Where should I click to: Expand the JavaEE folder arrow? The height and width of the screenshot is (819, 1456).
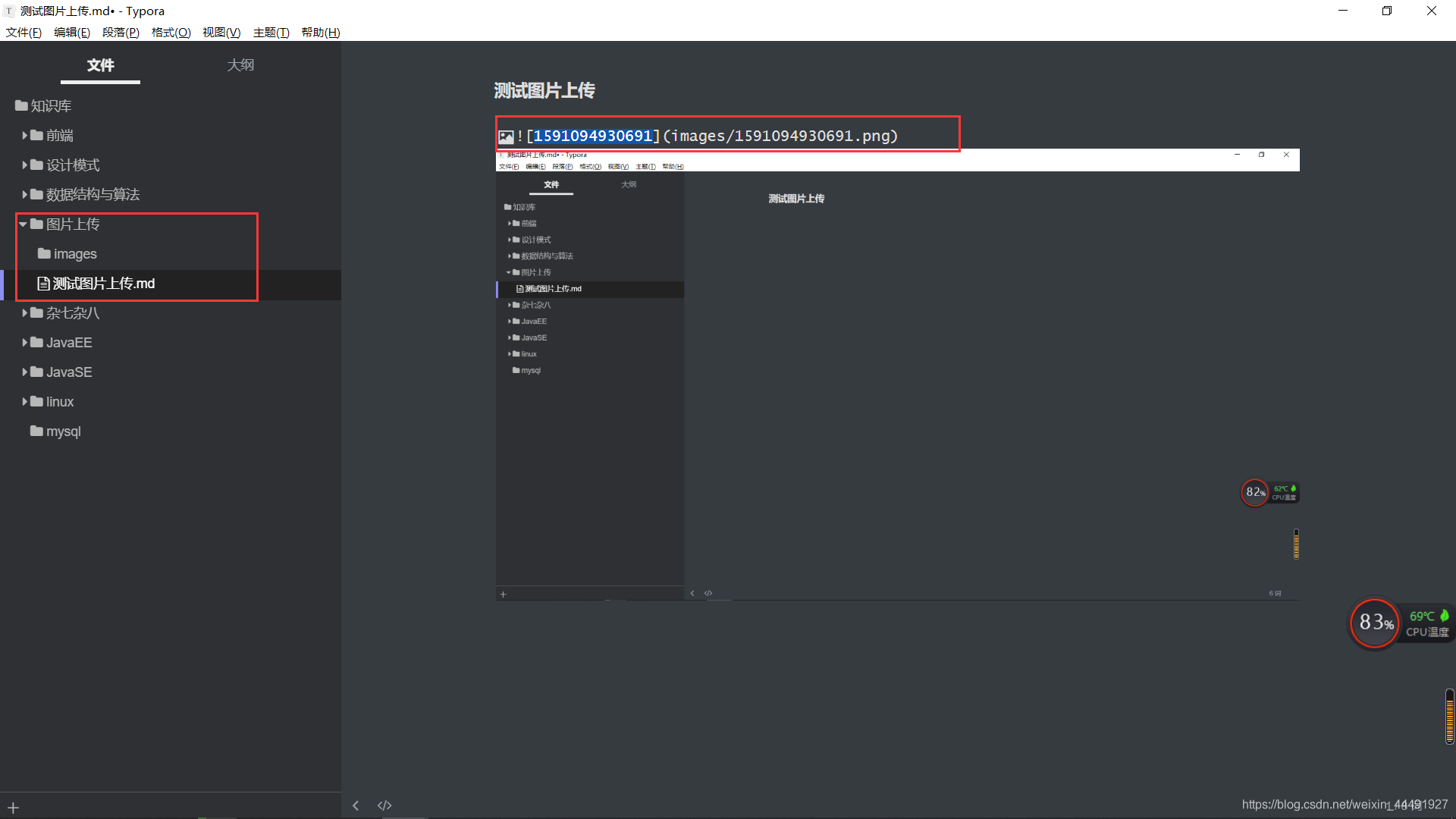point(24,343)
